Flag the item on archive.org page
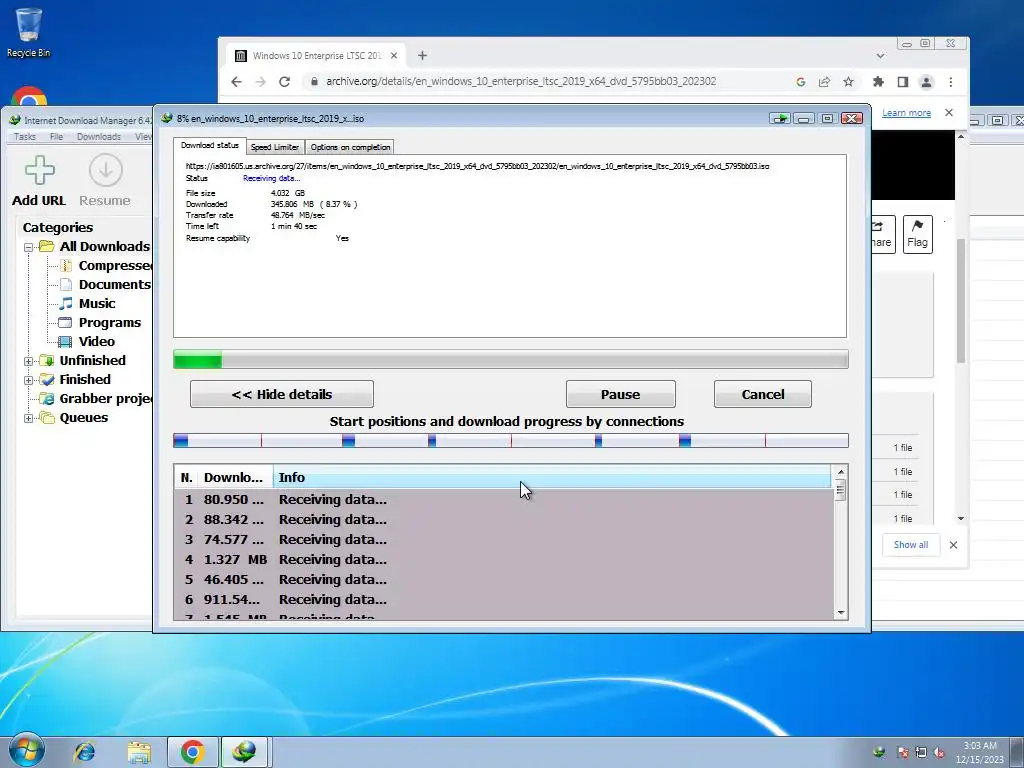Image resolution: width=1024 pixels, height=768 pixels. coord(918,234)
